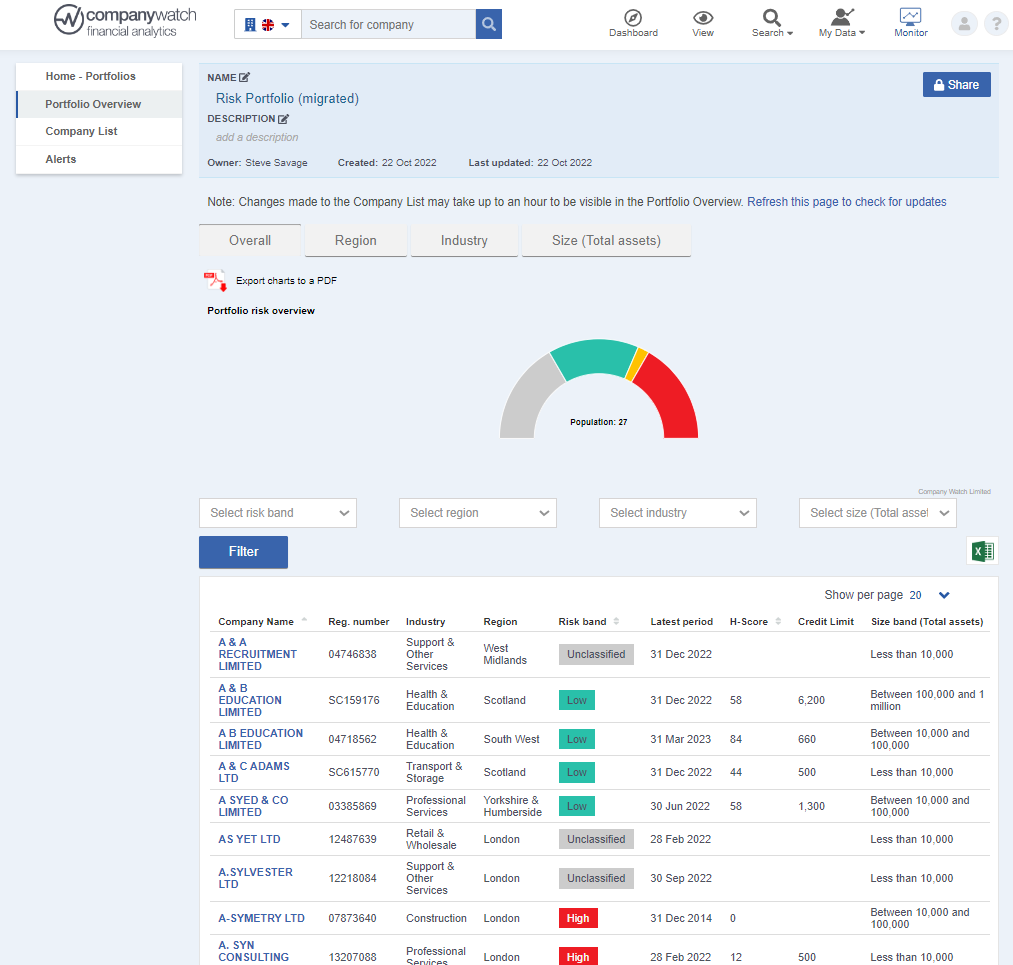This screenshot has width=1013, height=965.
Task: Switch to the Region tab
Action: pos(355,240)
